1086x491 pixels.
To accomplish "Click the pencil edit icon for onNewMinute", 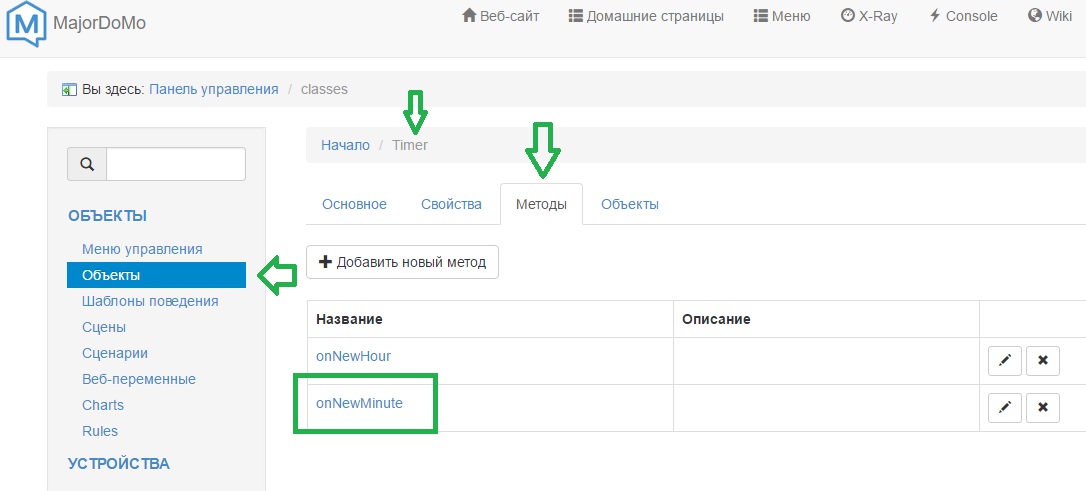I will click(1005, 408).
